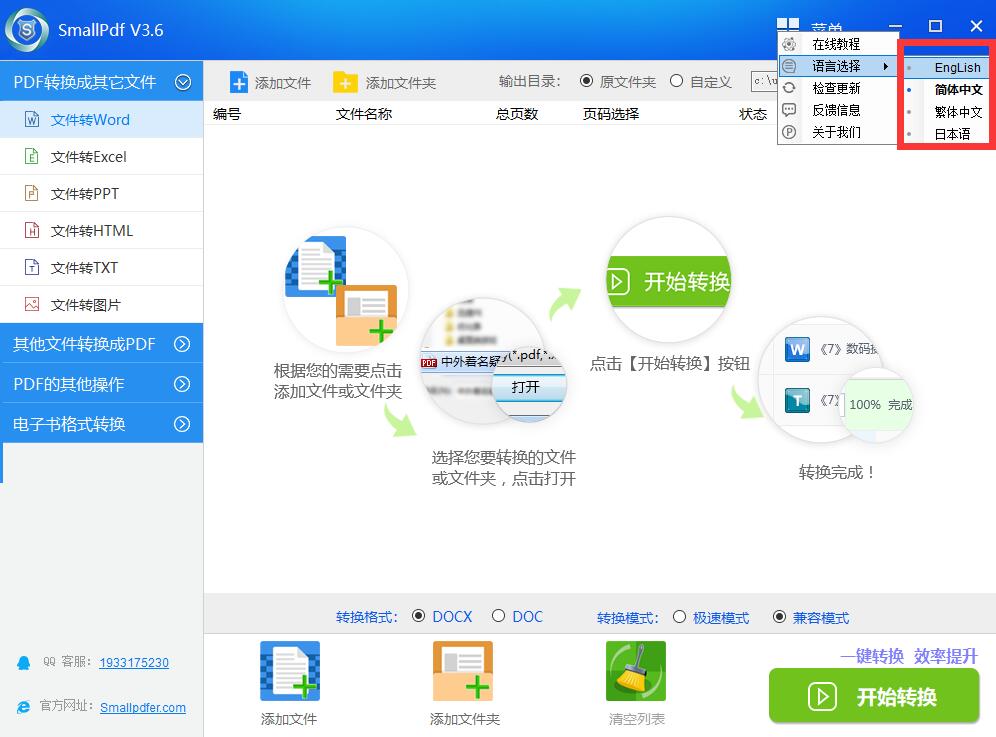
Task: Select the 原文件夹 output radio button
Action: (x=586, y=81)
